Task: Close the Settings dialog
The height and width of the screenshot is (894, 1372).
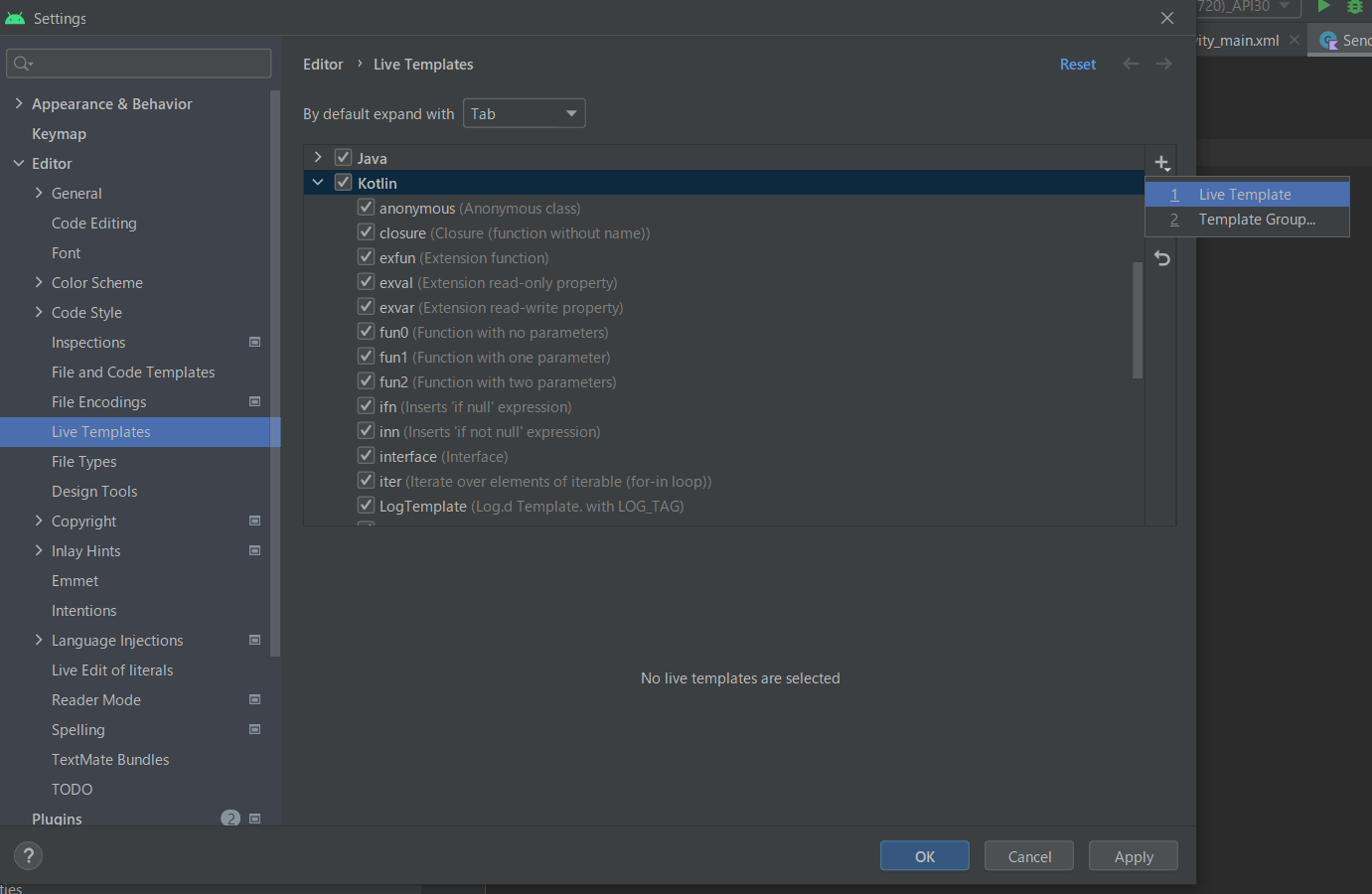Action: tap(1167, 18)
